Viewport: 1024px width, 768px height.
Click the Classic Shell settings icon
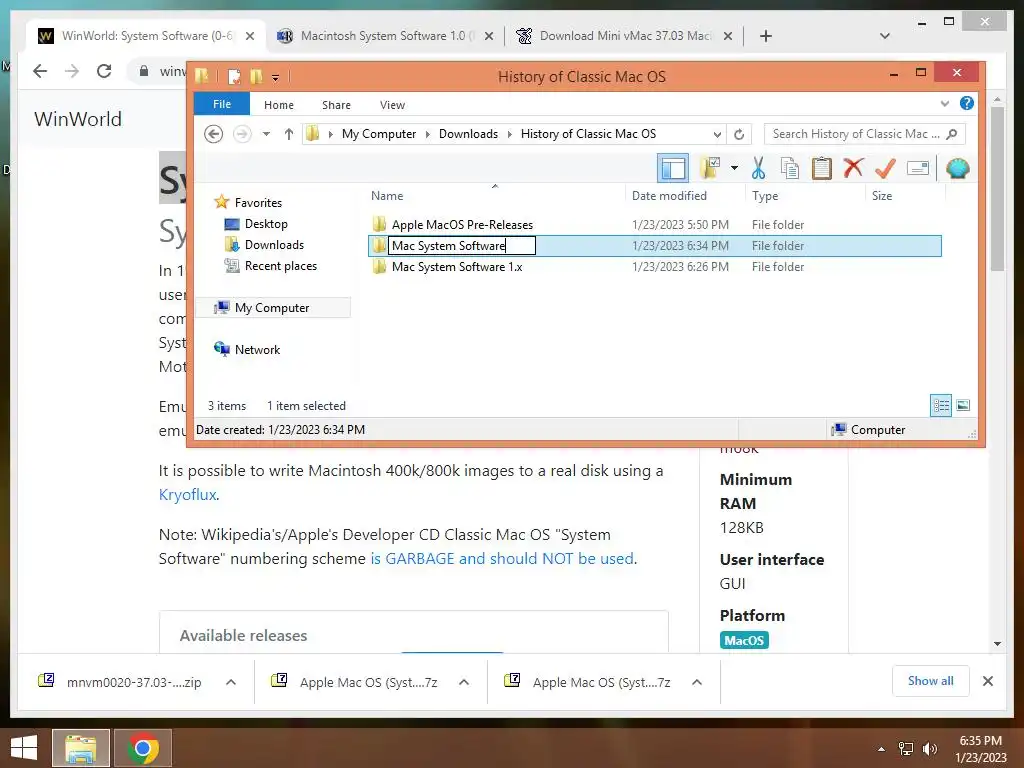click(957, 168)
